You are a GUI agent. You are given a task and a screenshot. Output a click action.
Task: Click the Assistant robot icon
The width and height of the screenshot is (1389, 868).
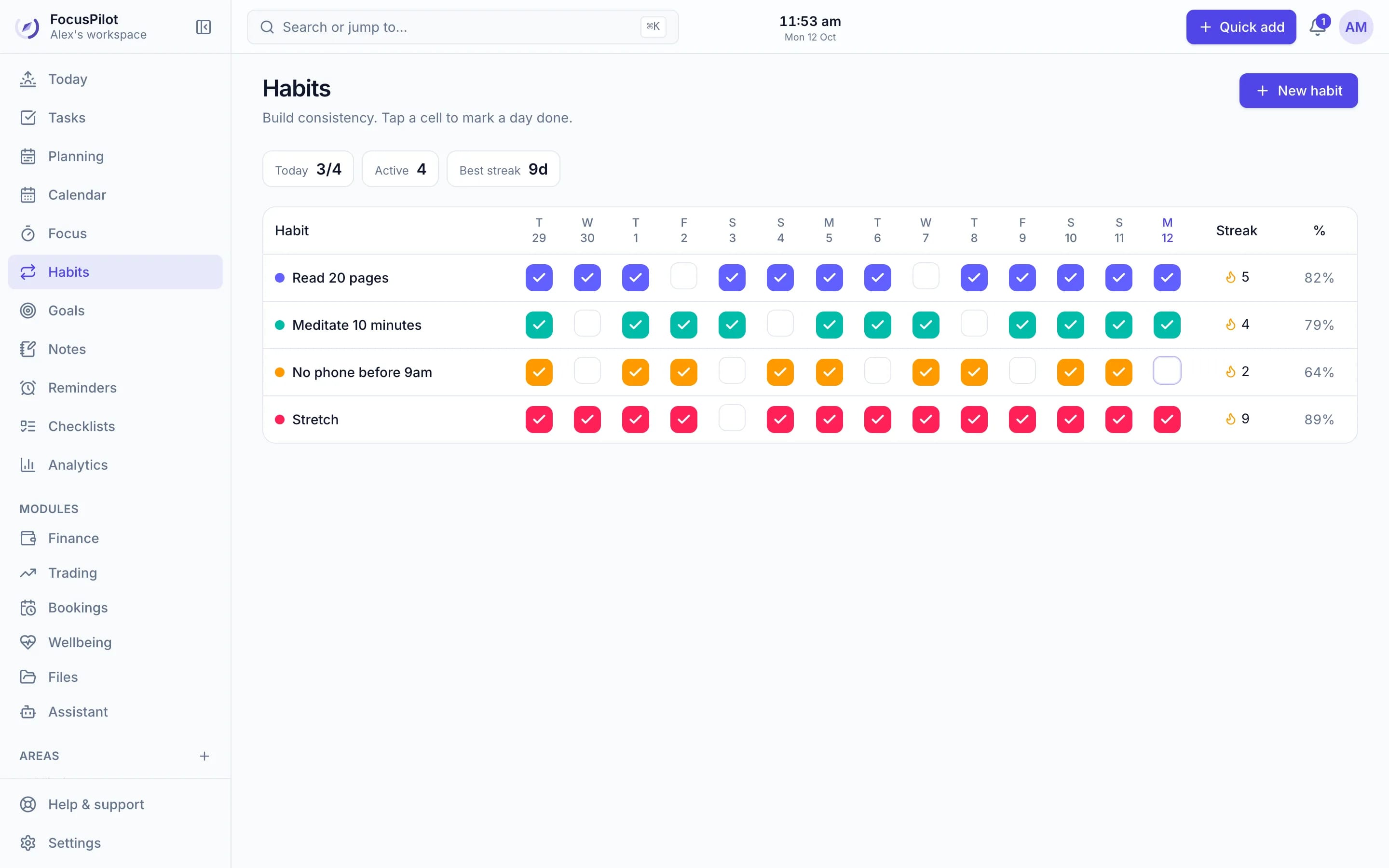[27, 712]
